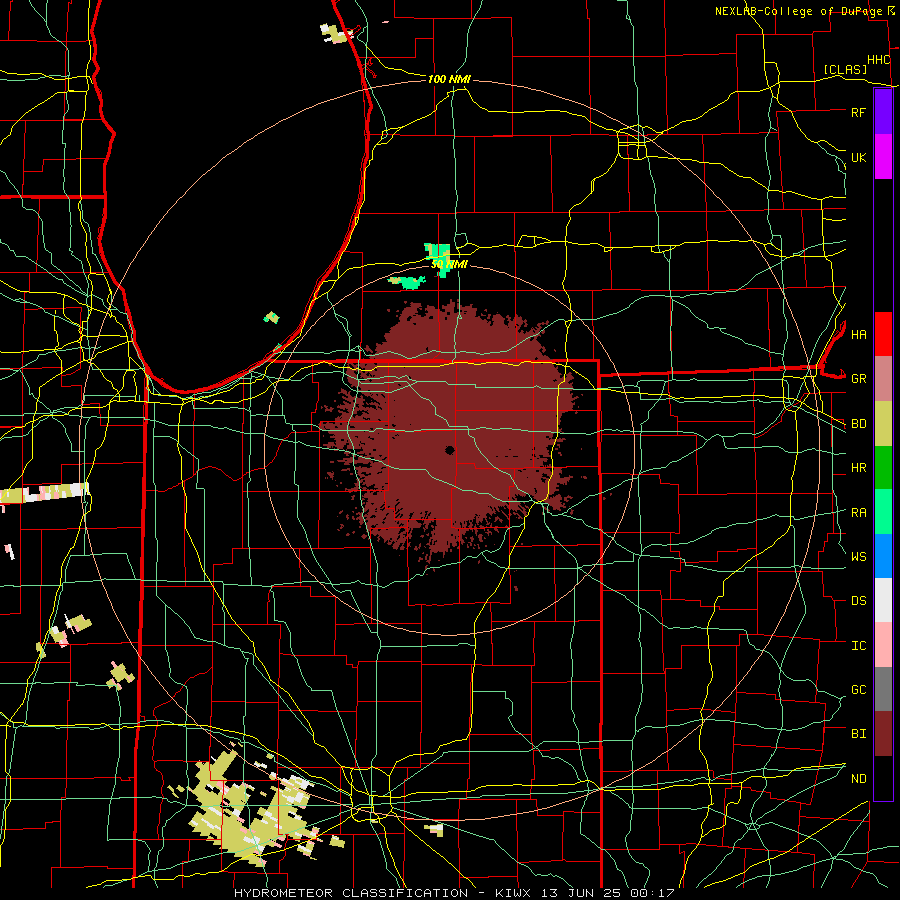Click the 'DS' legend label
The image size is (900, 900).
point(858,601)
